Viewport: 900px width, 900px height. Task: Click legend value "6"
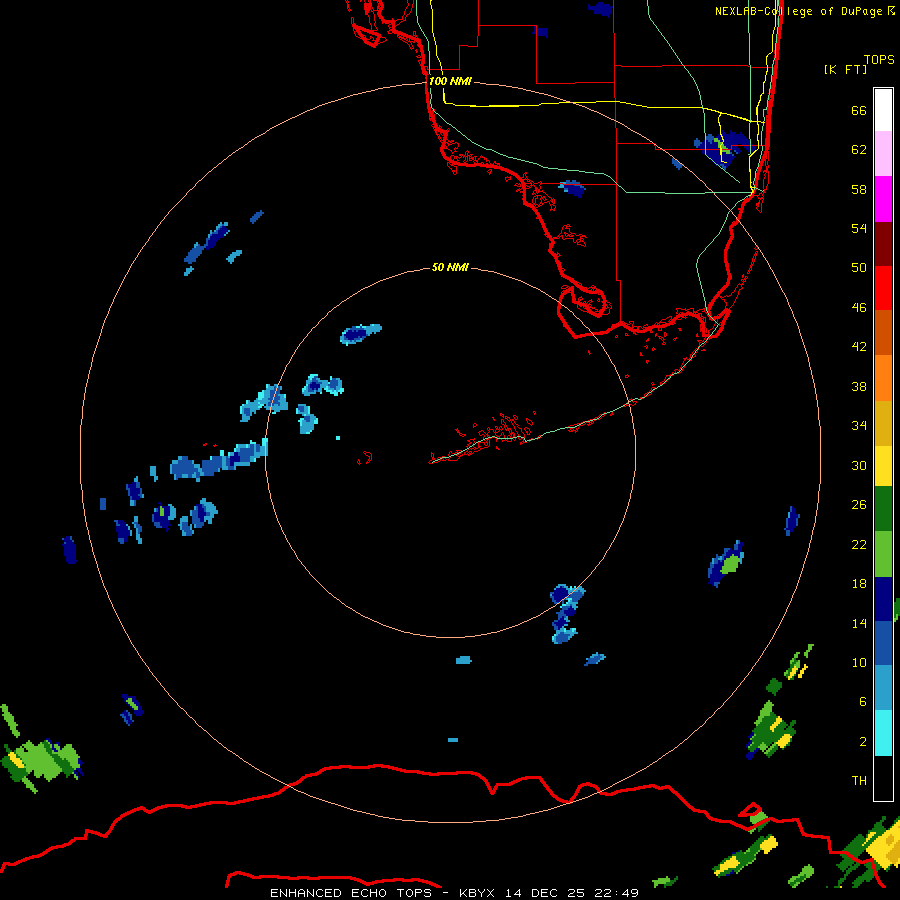point(863,701)
